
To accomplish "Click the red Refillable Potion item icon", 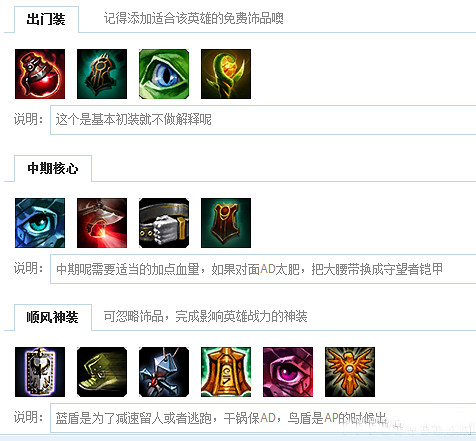I will (40, 74).
